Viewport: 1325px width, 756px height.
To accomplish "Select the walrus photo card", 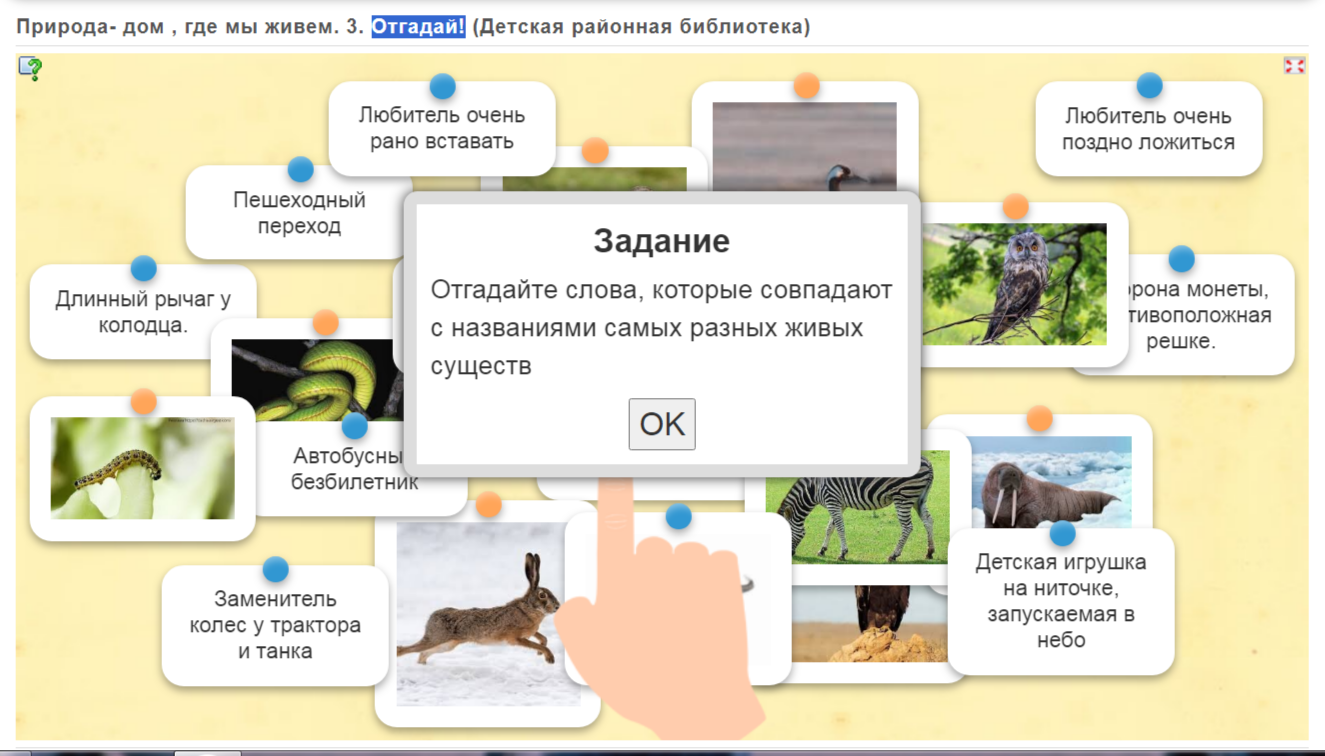I will pyautogui.click(x=1050, y=480).
